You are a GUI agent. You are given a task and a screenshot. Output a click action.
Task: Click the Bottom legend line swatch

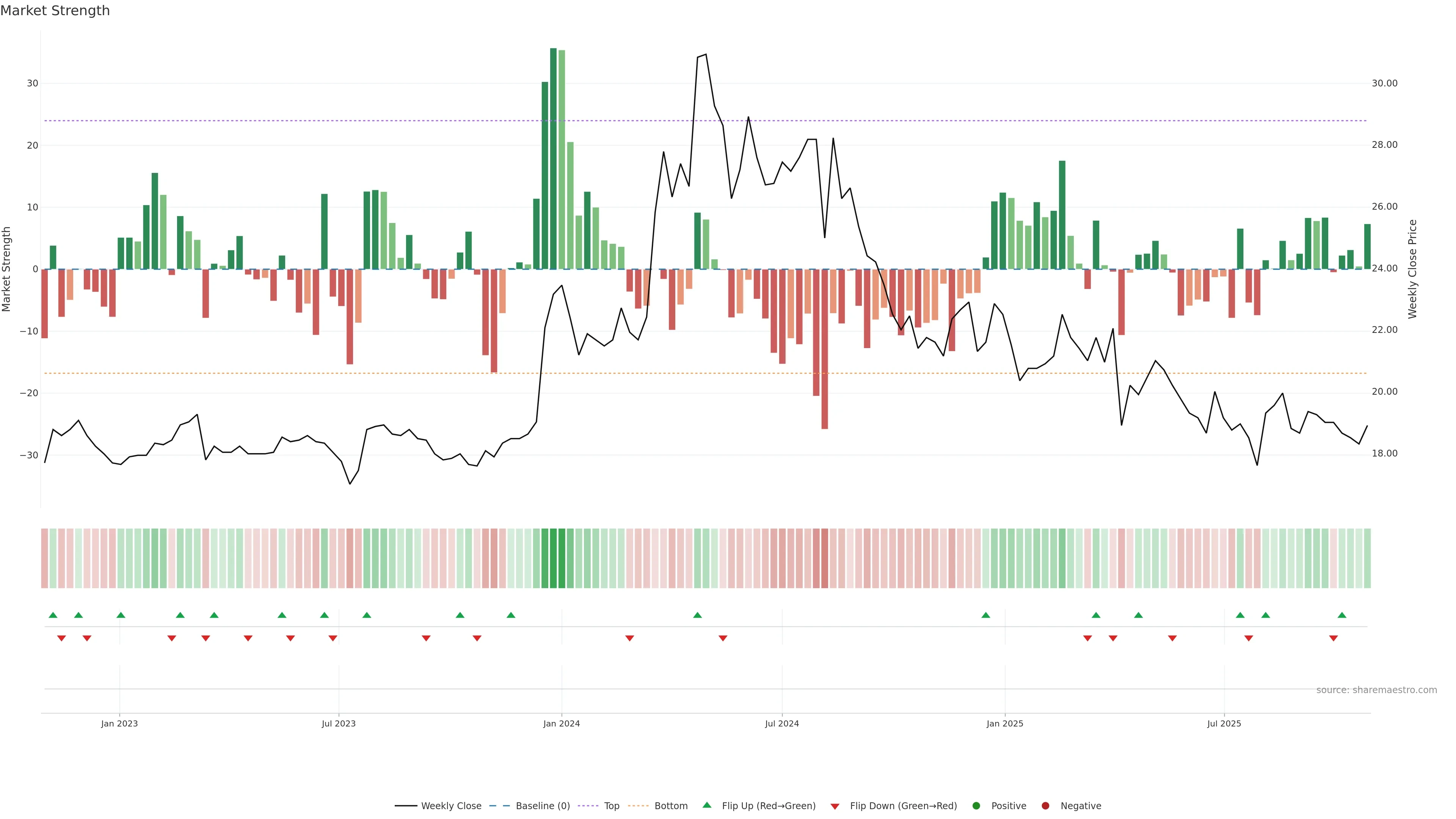coord(638,805)
